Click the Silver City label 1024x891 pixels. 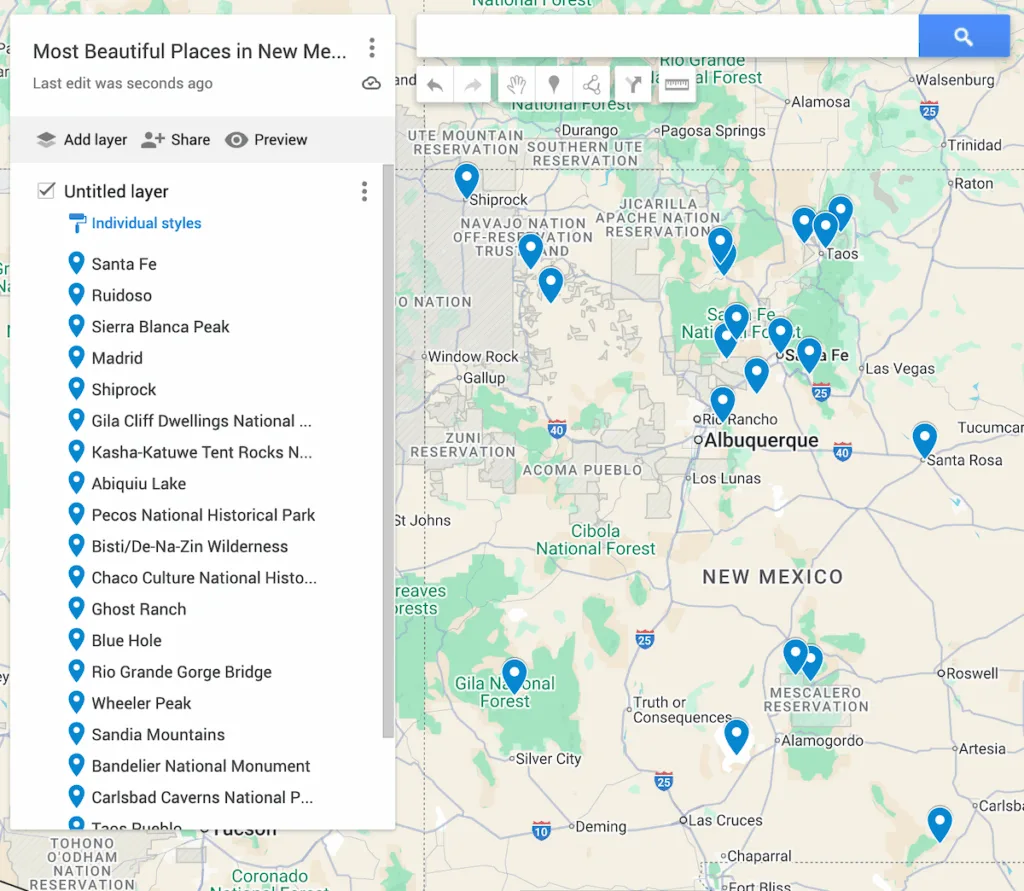[548, 759]
